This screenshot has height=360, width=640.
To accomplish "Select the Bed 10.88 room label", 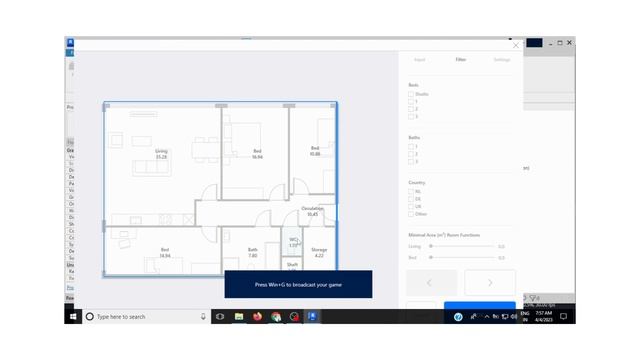I will click(x=315, y=151).
